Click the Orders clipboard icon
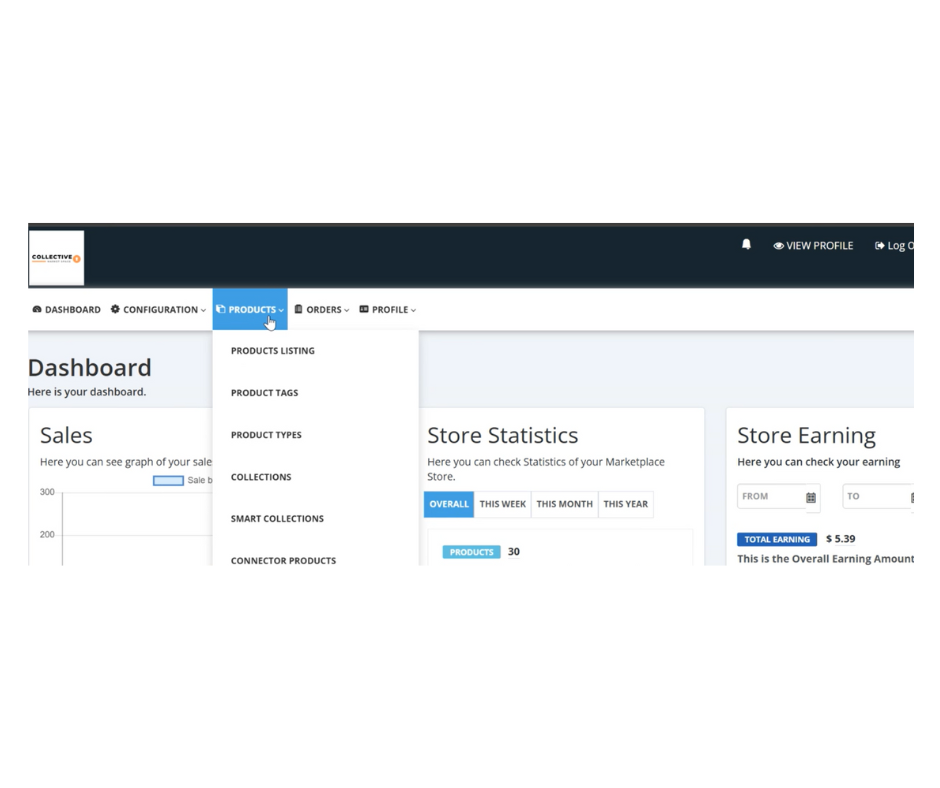This screenshot has height=788, width=940. tap(298, 309)
